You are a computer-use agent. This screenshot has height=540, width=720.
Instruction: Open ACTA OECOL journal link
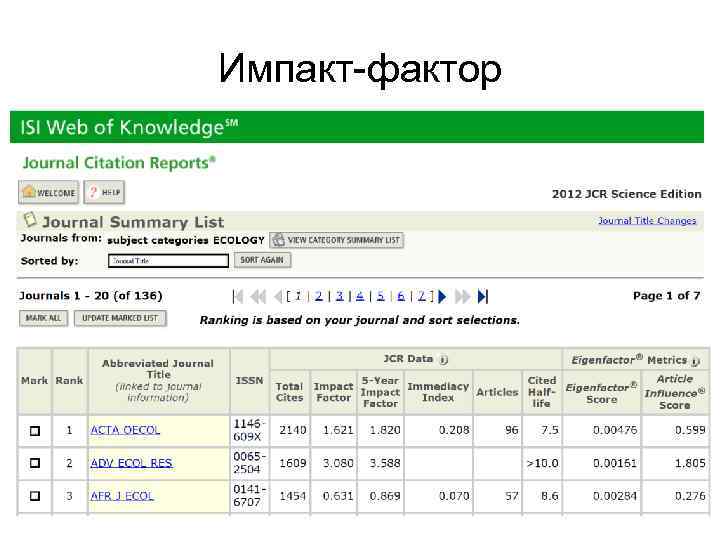[x=125, y=430]
